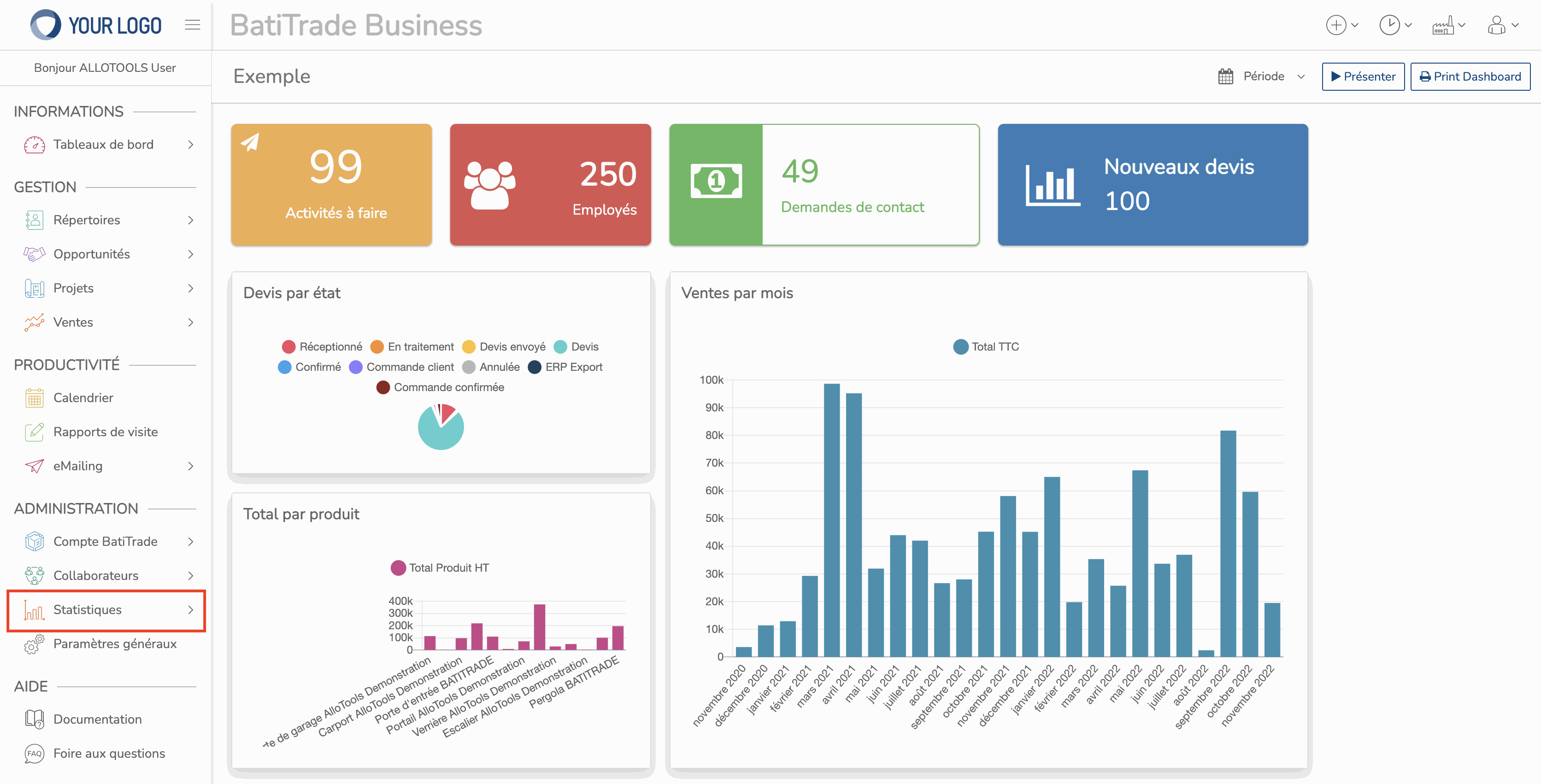
Task: Toggle Réceptionné series in Devis par état legend
Action: [x=322, y=347]
